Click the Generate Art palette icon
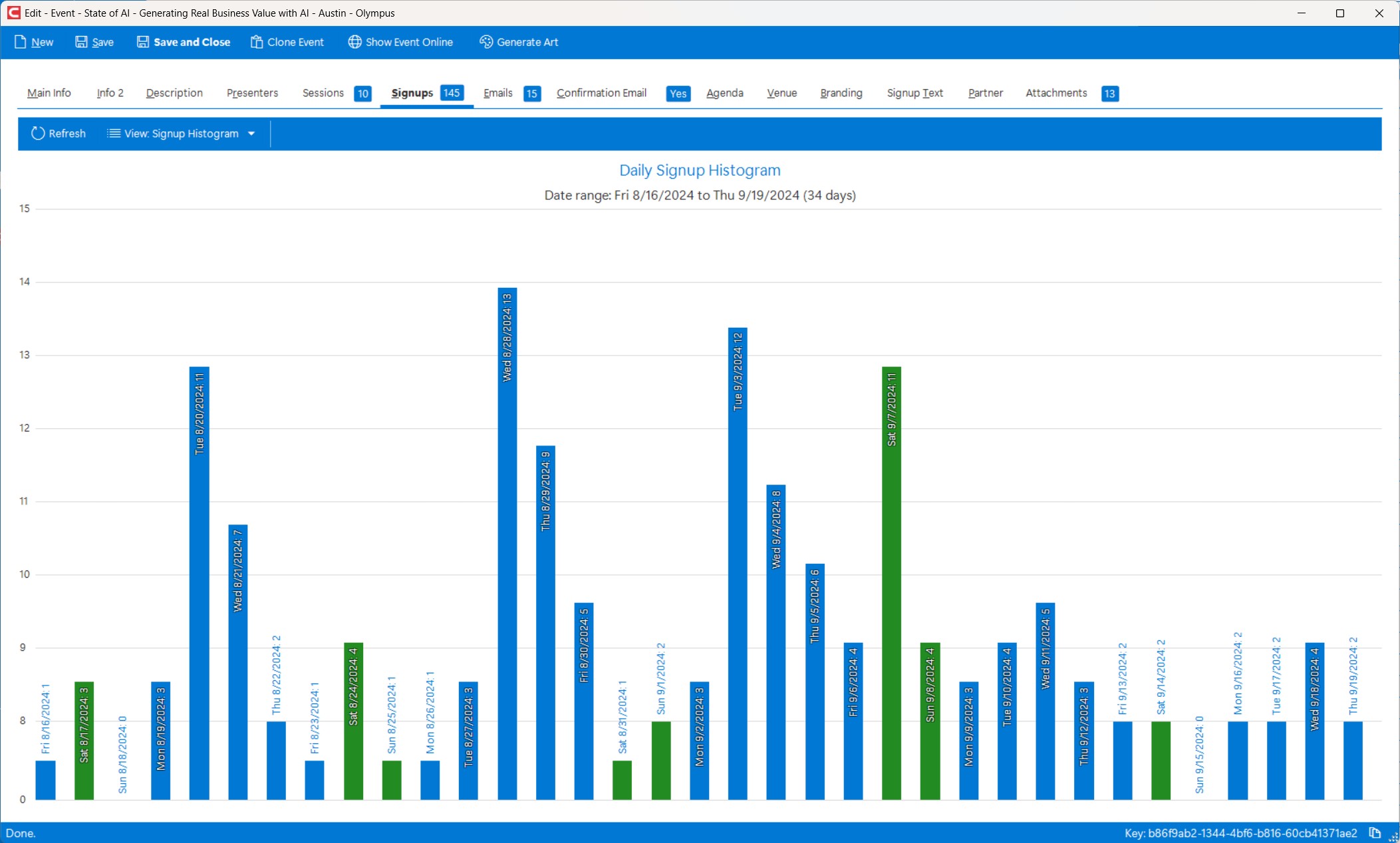The height and width of the screenshot is (843, 1400). (486, 42)
